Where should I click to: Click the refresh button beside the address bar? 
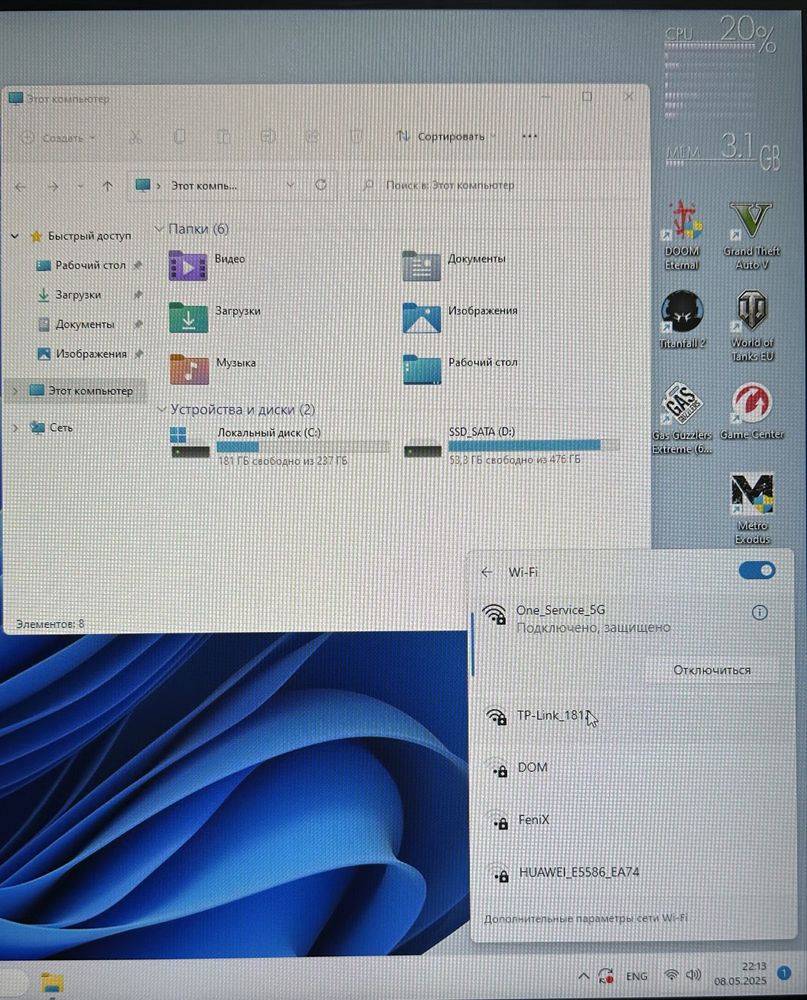coord(321,185)
